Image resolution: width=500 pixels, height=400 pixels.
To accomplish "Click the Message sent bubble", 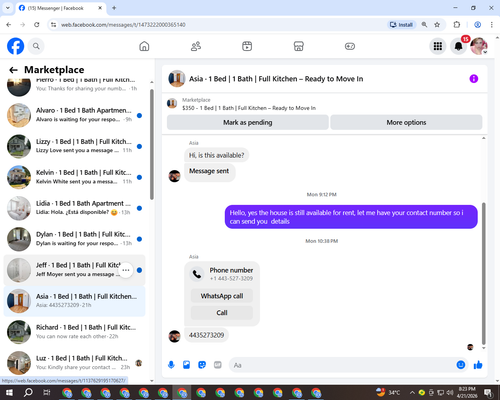I will click(209, 171).
